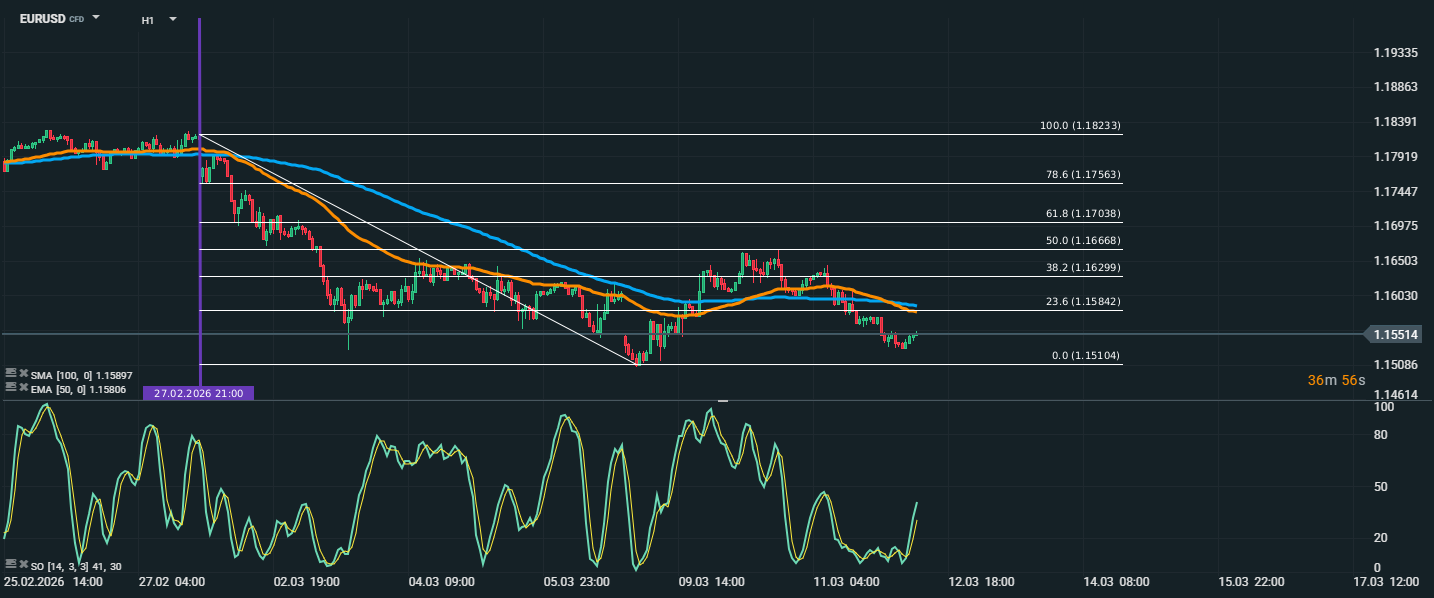Image resolution: width=1434 pixels, height=598 pixels.
Task: Click the pane resize handle above stochastic
Action: coord(722,401)
